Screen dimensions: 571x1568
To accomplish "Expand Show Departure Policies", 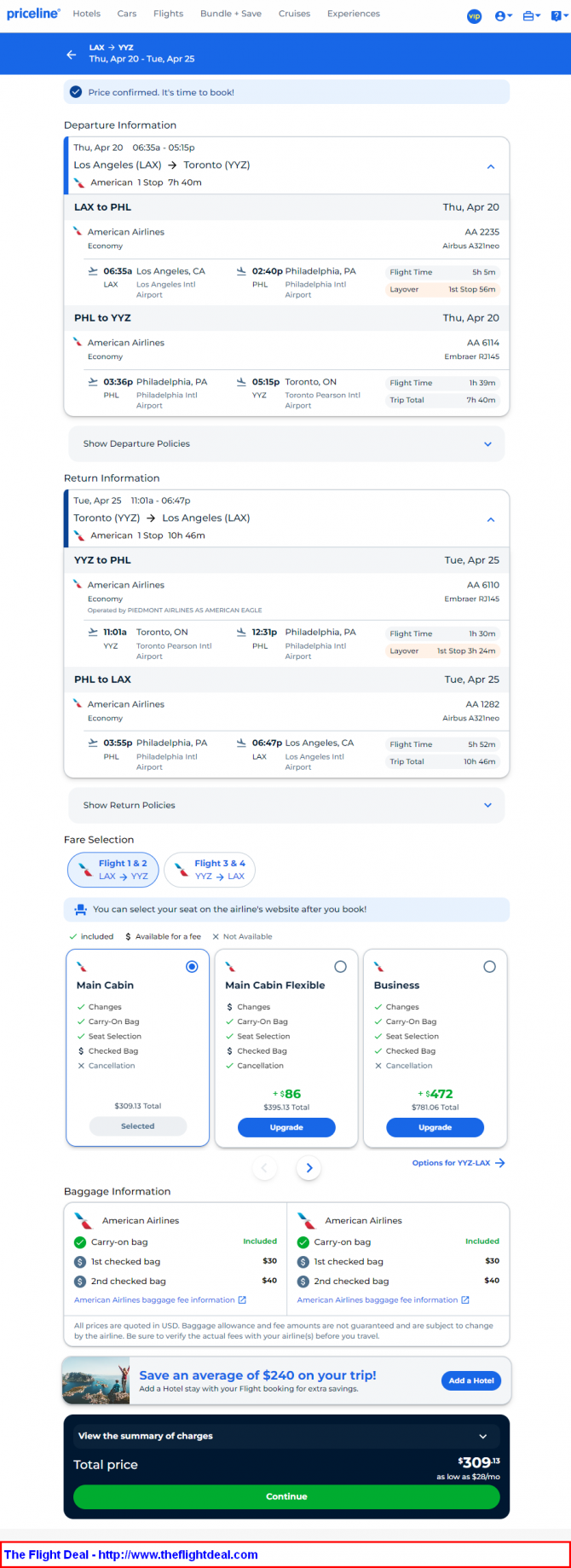I will (286, 443).
